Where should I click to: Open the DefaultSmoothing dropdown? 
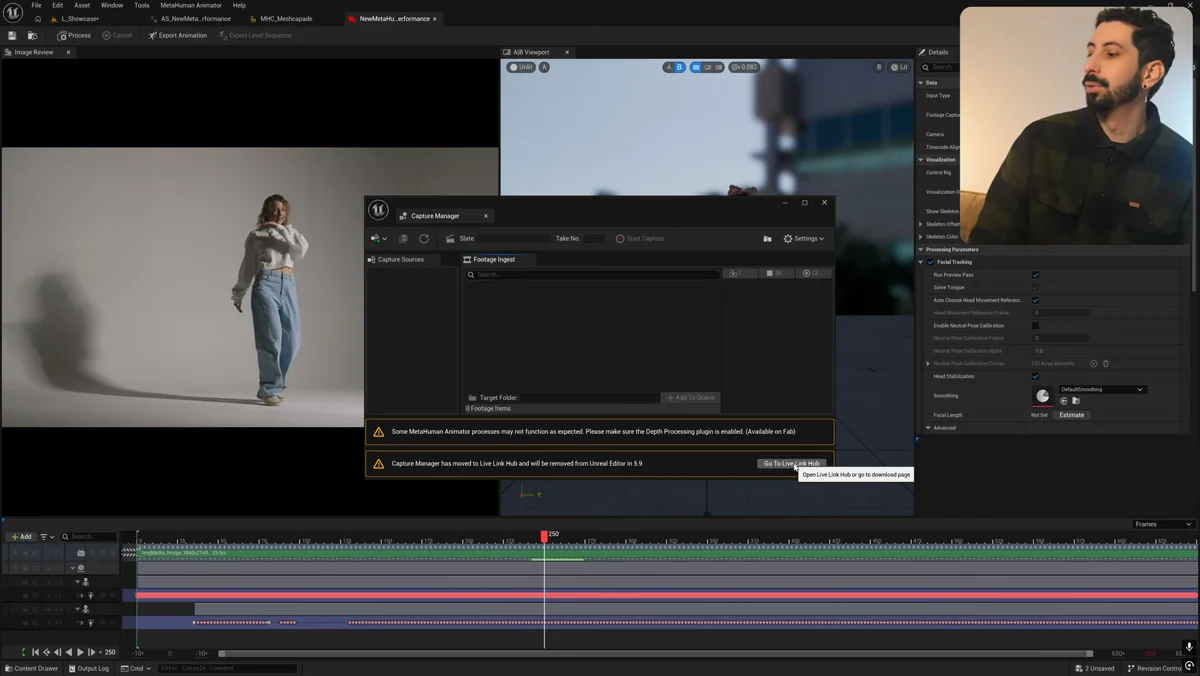[x=1102, y=390]
